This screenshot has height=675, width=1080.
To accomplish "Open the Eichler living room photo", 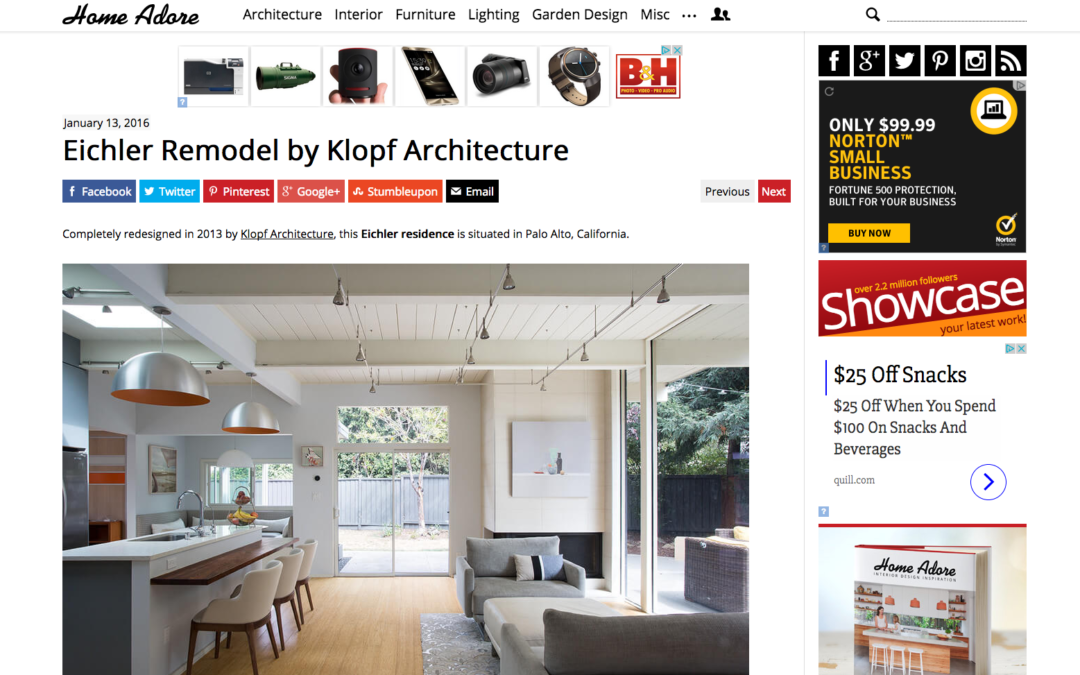I will point(406,469).
